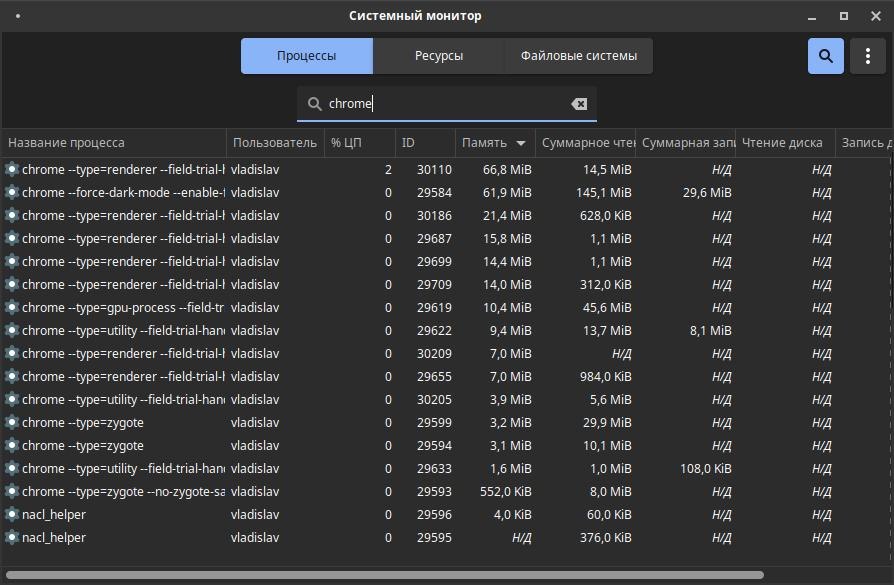Sort by Суммарная запись column header
Viewport: 894px width, 585px height.
pos(685,143)
